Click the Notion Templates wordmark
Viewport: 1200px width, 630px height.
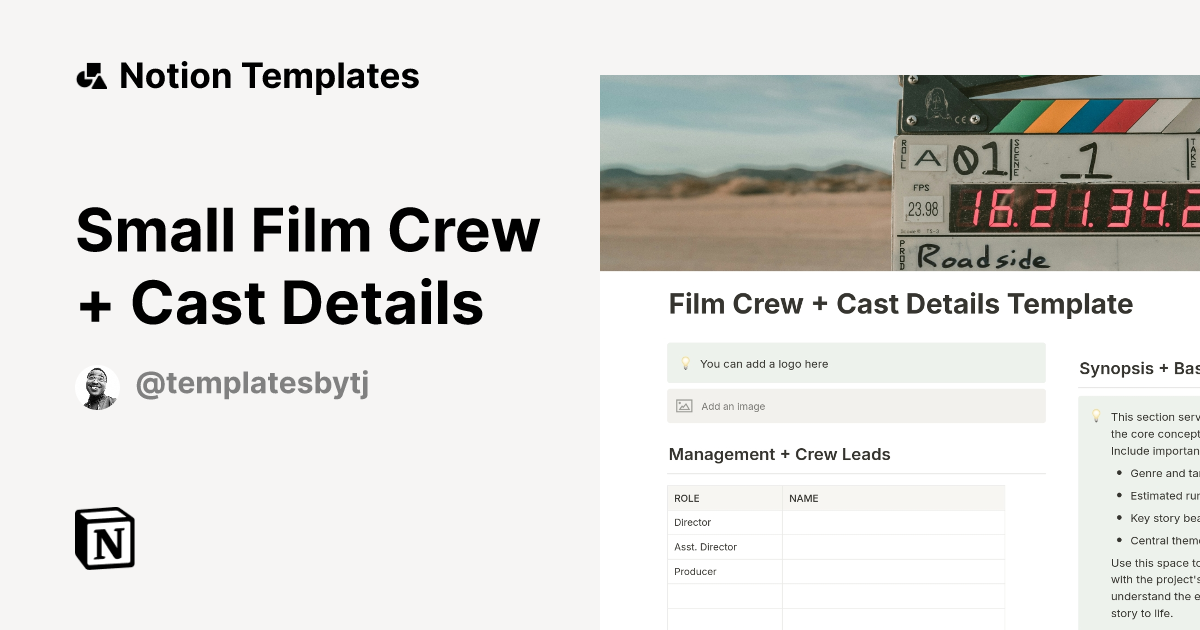click(x=270, y=75)
